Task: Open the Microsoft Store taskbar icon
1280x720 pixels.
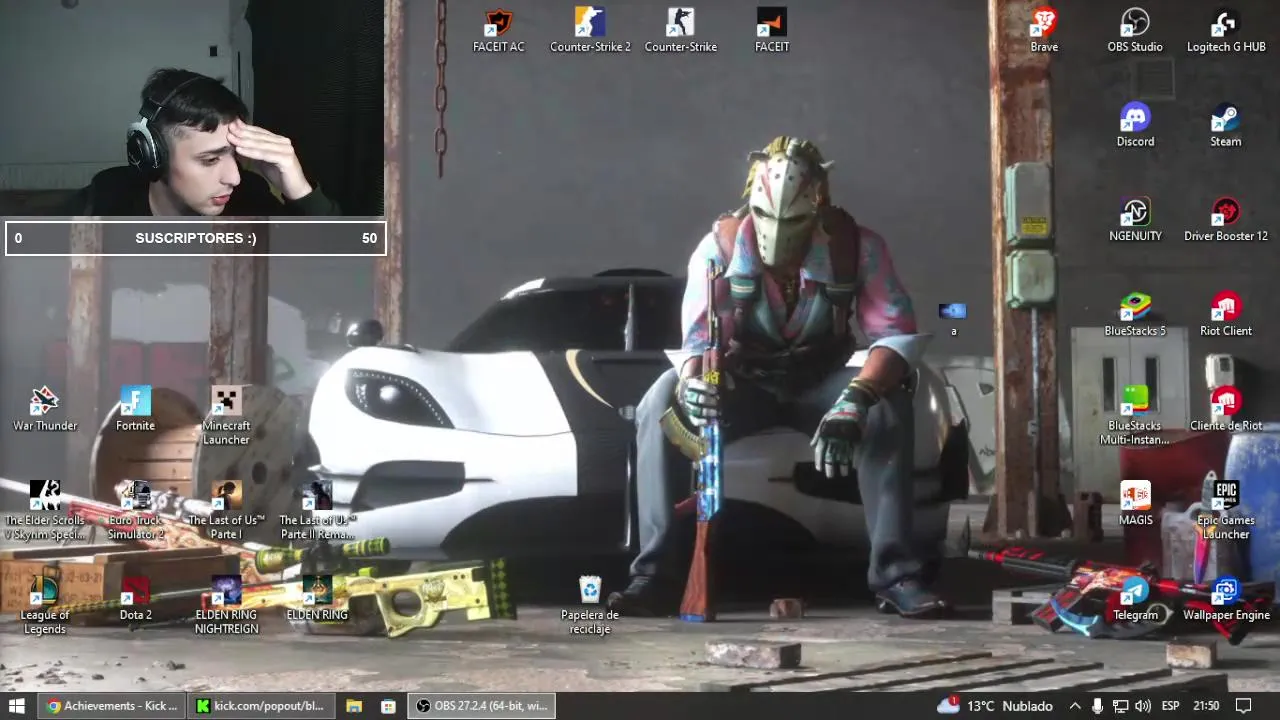Action: click(x=388, y=706)
